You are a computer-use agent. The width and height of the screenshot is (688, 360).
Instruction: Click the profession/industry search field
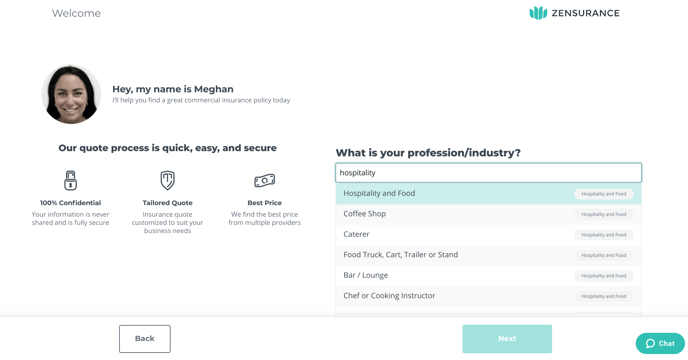[x=488, y=173]
